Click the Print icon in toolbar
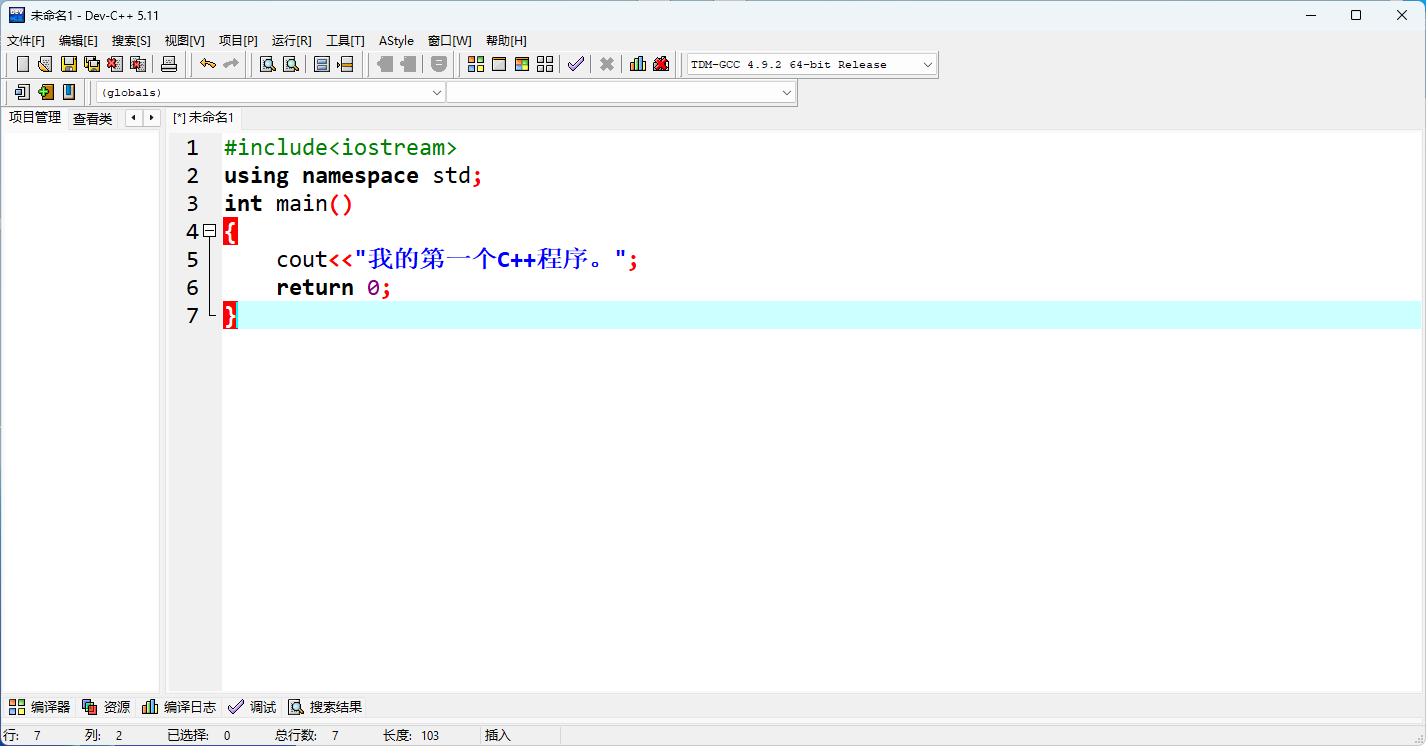The width and height of the screenshot is (1426, 746). tap(169, 64)
